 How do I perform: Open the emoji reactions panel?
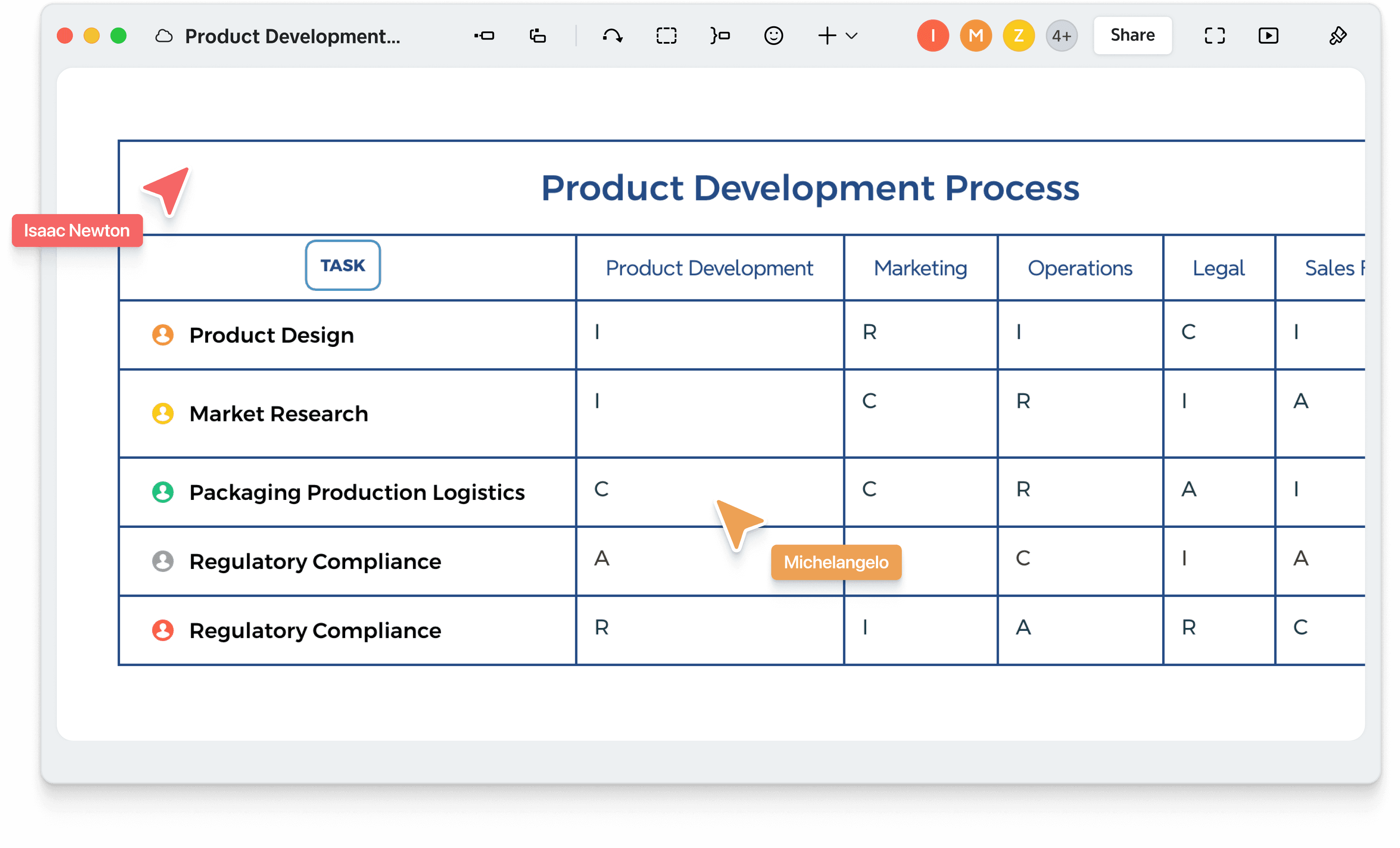point(773,36)
